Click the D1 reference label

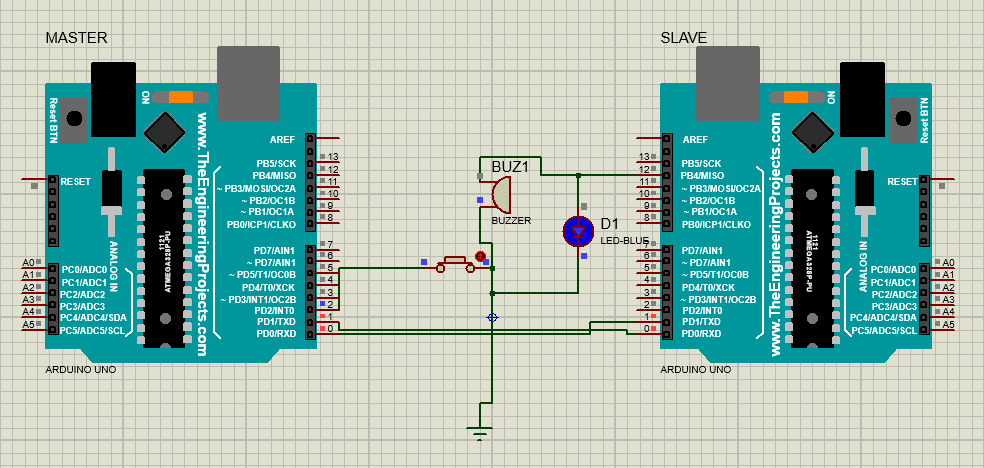click(x=609, y=224)
